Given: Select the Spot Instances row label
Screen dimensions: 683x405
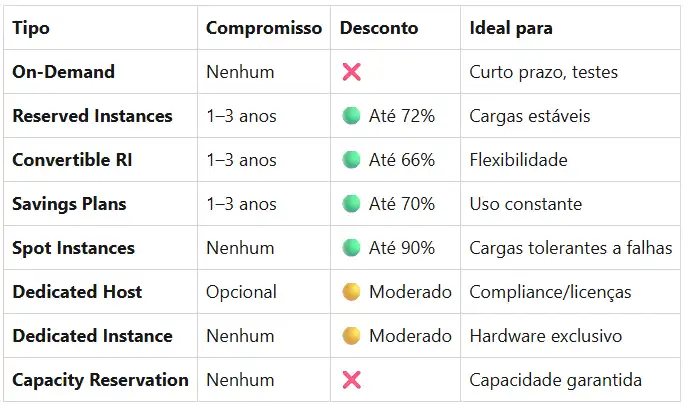Looking at the screenshot, I should click(73, 248).
